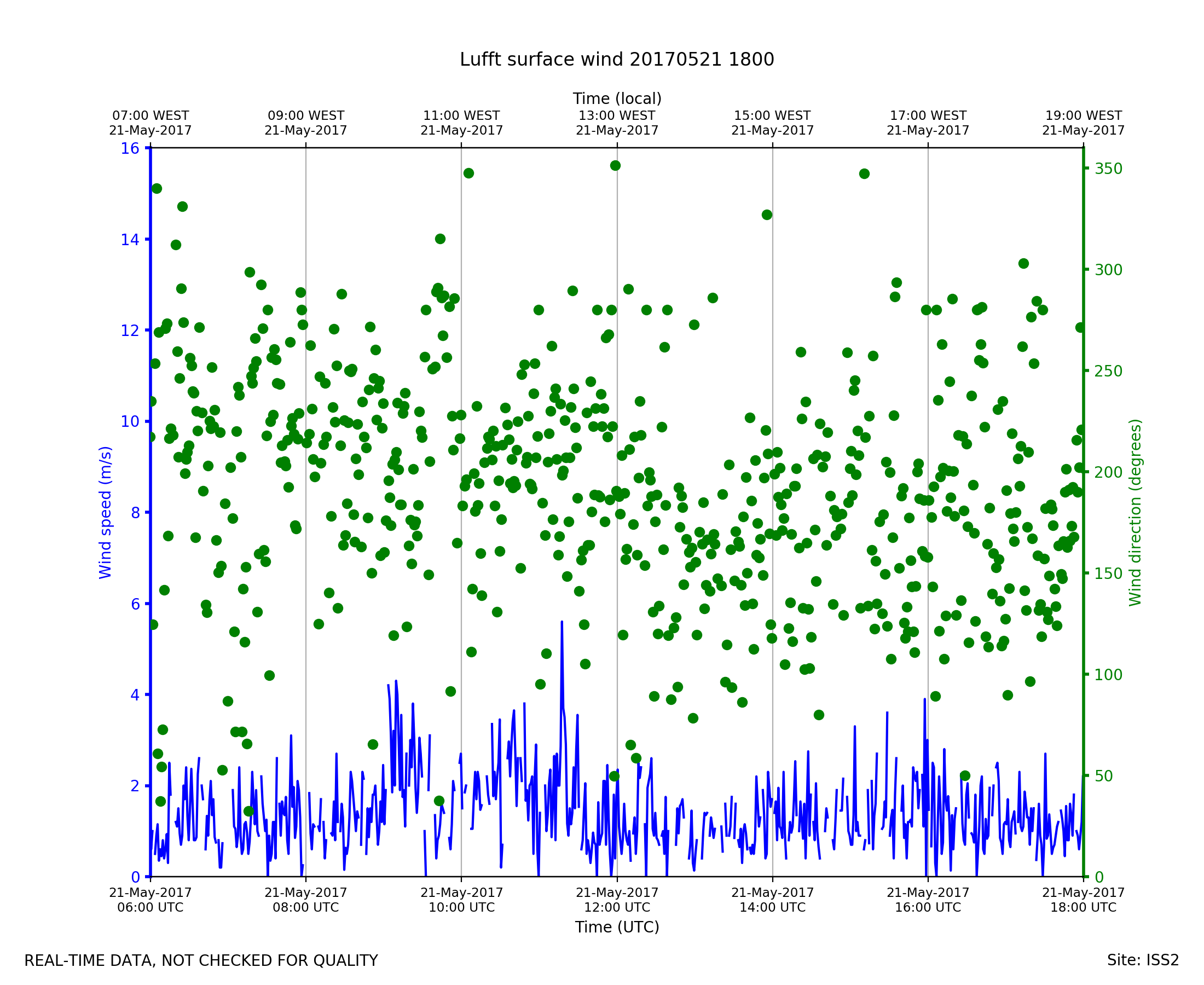Click the blue '10' wind speed tick
The width and height of the screenshot is (1204, 985).
point(130,421)
